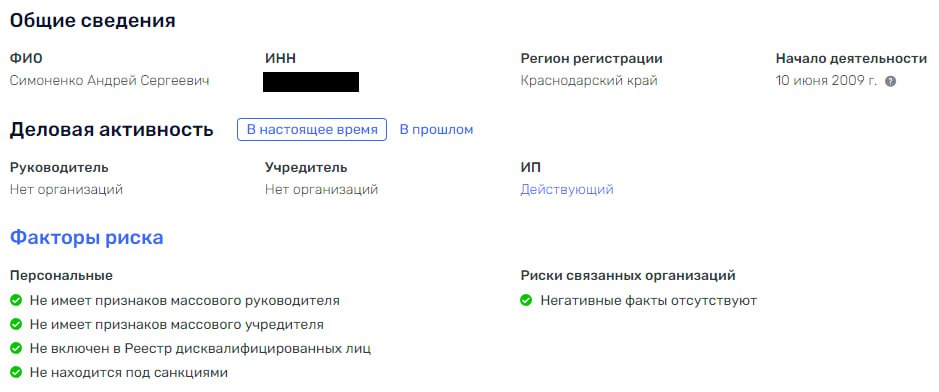Click 'Не имеет признаков массового руководителя' text
This screenshot has width=939, height=392.
click(x=184, y=300)
